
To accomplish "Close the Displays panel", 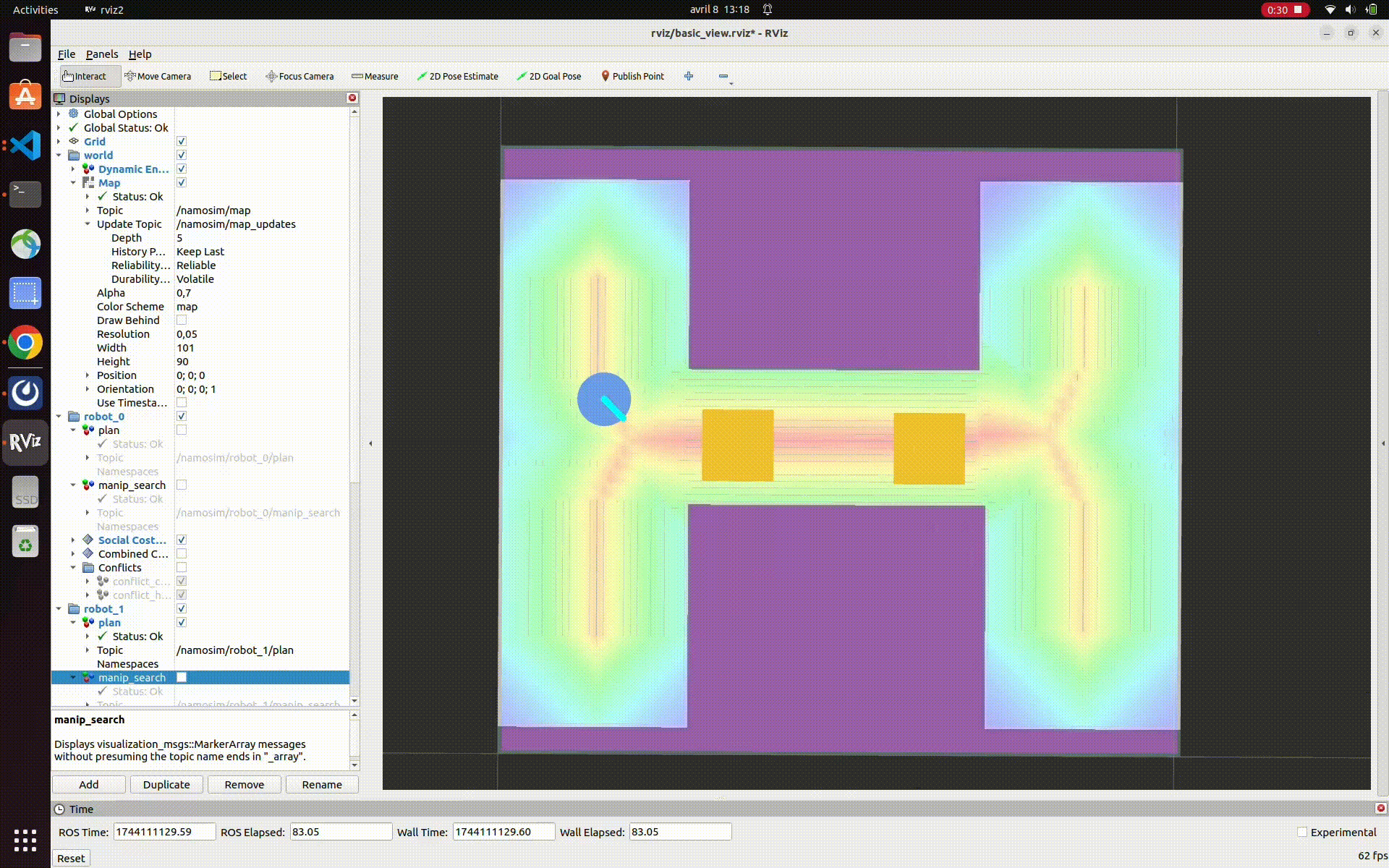I will tap(352, 98).
